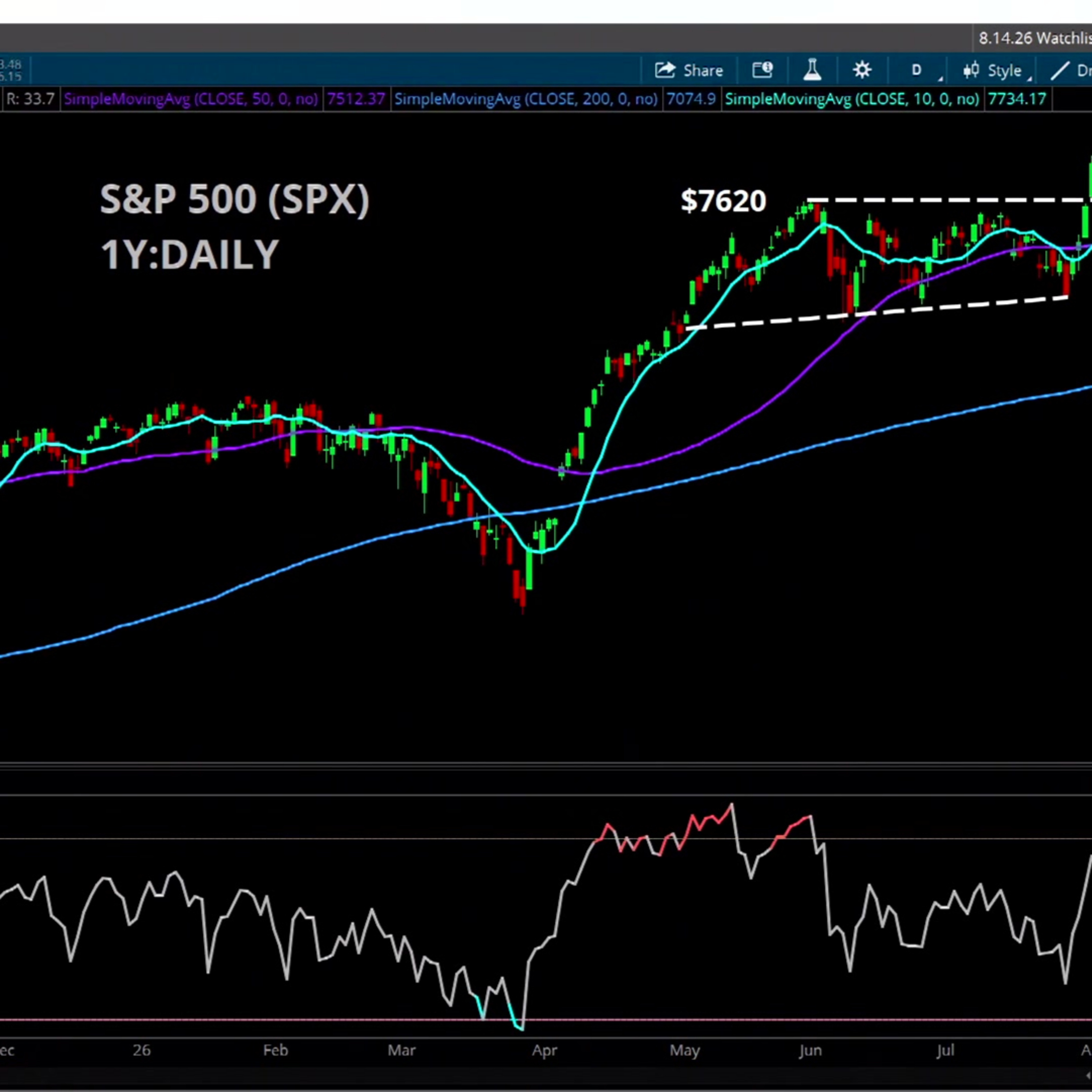The width and height of the screenshot is (1092, 1092).
Task: Click the R: 33.7 readout
Action: (30, 99)
